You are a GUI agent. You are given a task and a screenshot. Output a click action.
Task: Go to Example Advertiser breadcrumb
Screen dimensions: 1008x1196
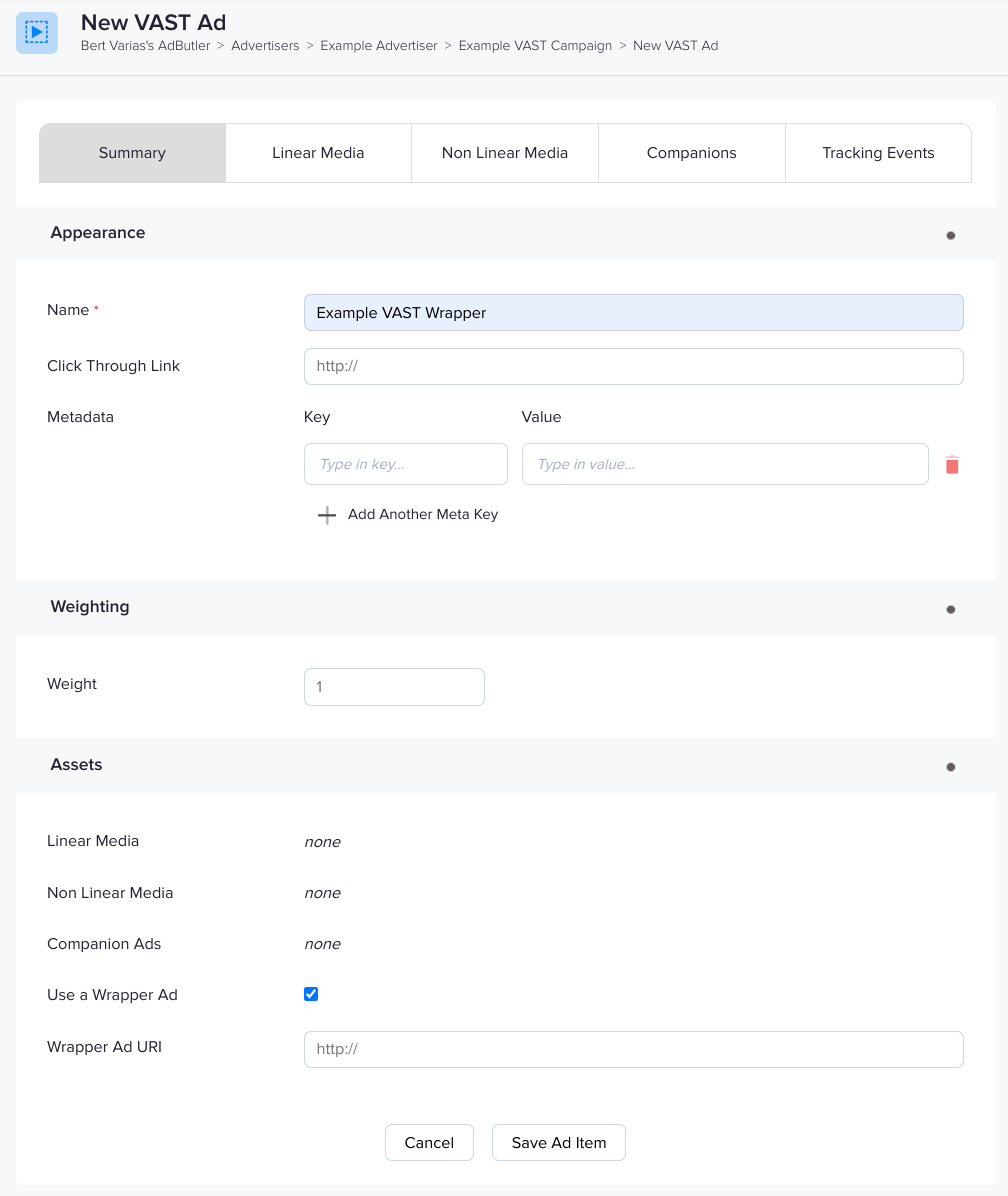(x=379, y=46)
